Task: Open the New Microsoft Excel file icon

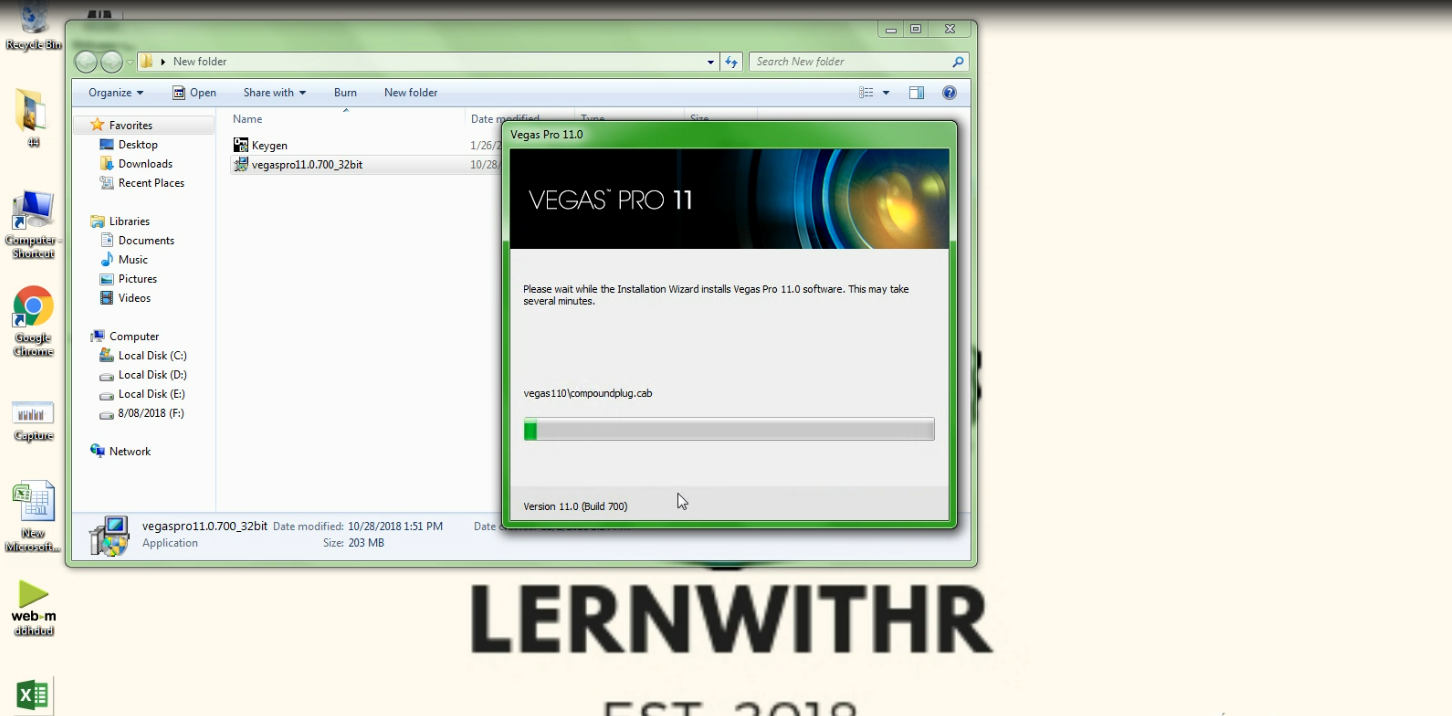Action: 33,515
